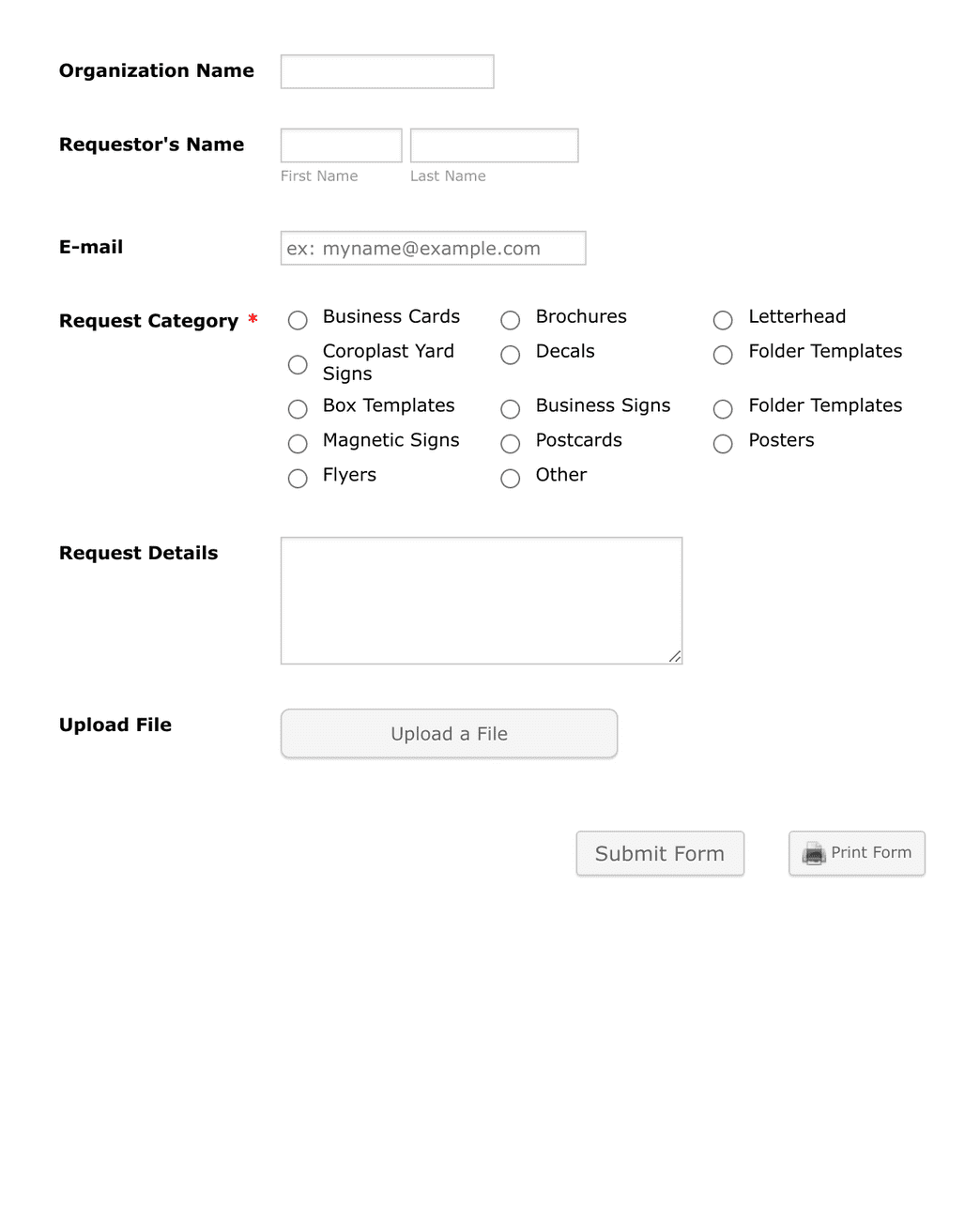Select the Magnetic Signs option
Image resolution: width=980 pixels, height=1206 pixels.
pyautogui.click(x=298, y=444)
